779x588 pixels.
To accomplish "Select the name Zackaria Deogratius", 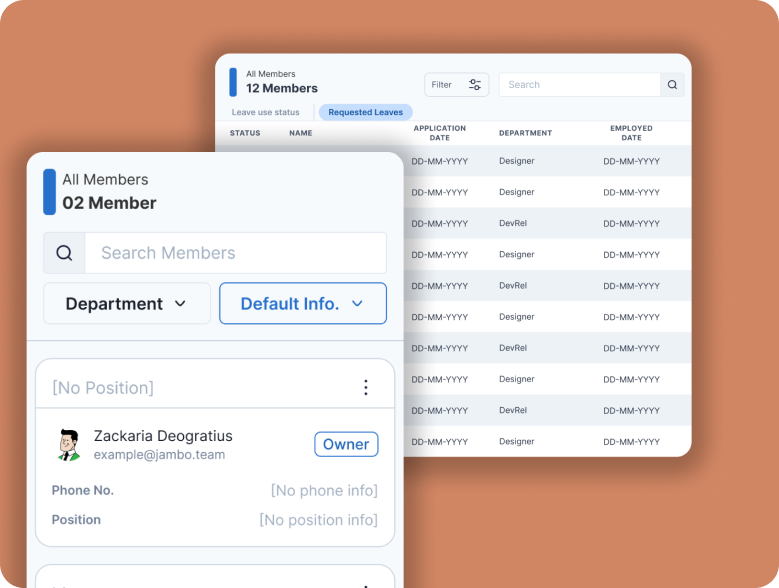I will 163,436.
